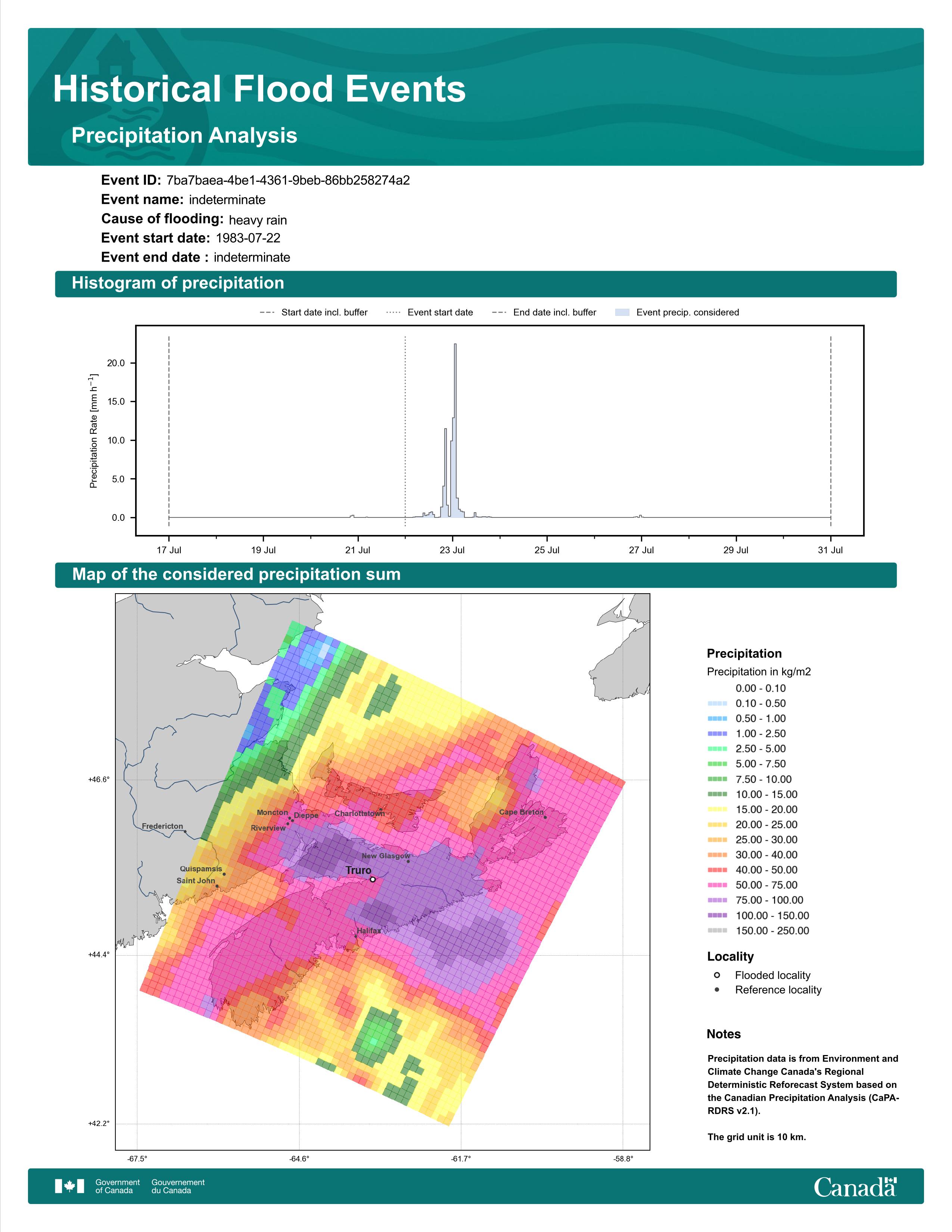This screenshot has height=1232, width=952.
Task: Click the Historical Flood Events title
Action: pyautogui.click(x=259, y=88)
